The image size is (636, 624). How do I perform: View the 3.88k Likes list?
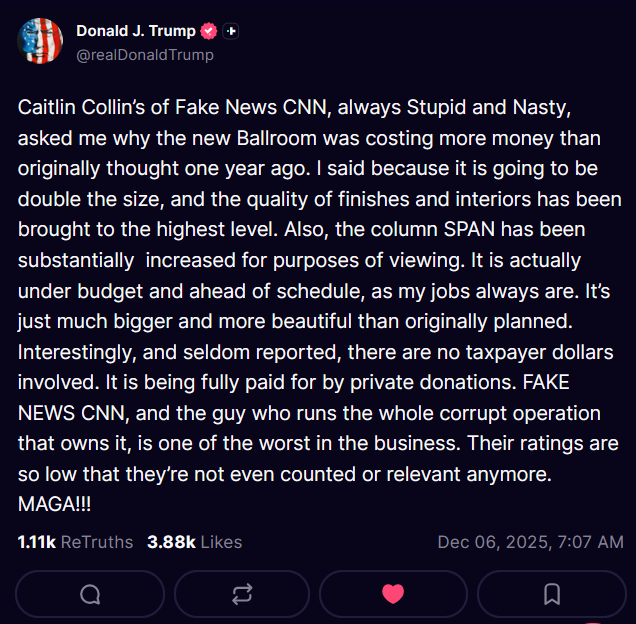point(194,542)
